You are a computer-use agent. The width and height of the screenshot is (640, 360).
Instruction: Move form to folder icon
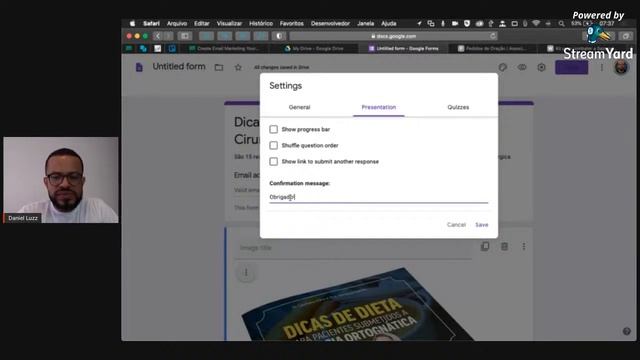[x=219, y=67]
